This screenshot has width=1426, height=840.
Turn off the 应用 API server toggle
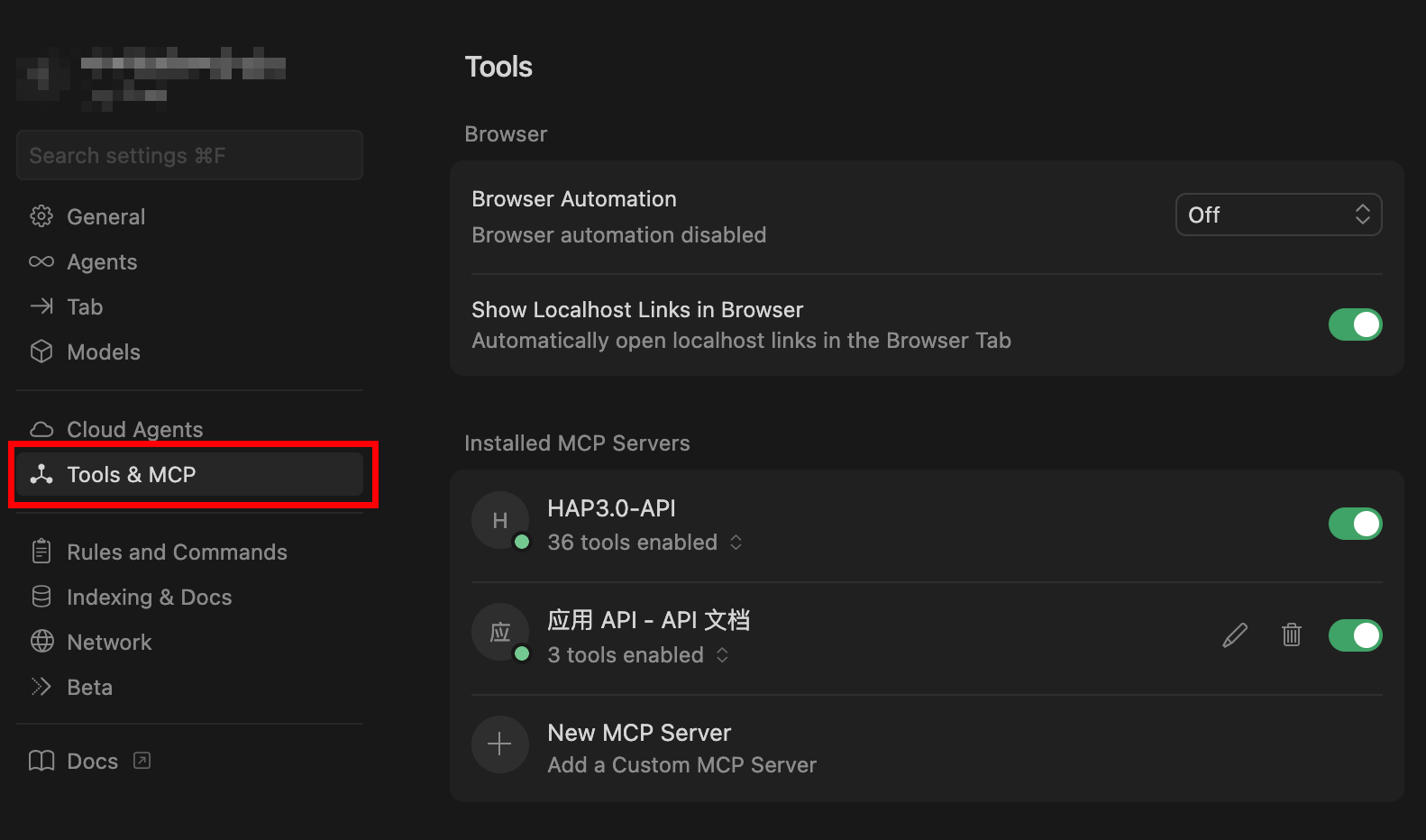coord(1354,635)
